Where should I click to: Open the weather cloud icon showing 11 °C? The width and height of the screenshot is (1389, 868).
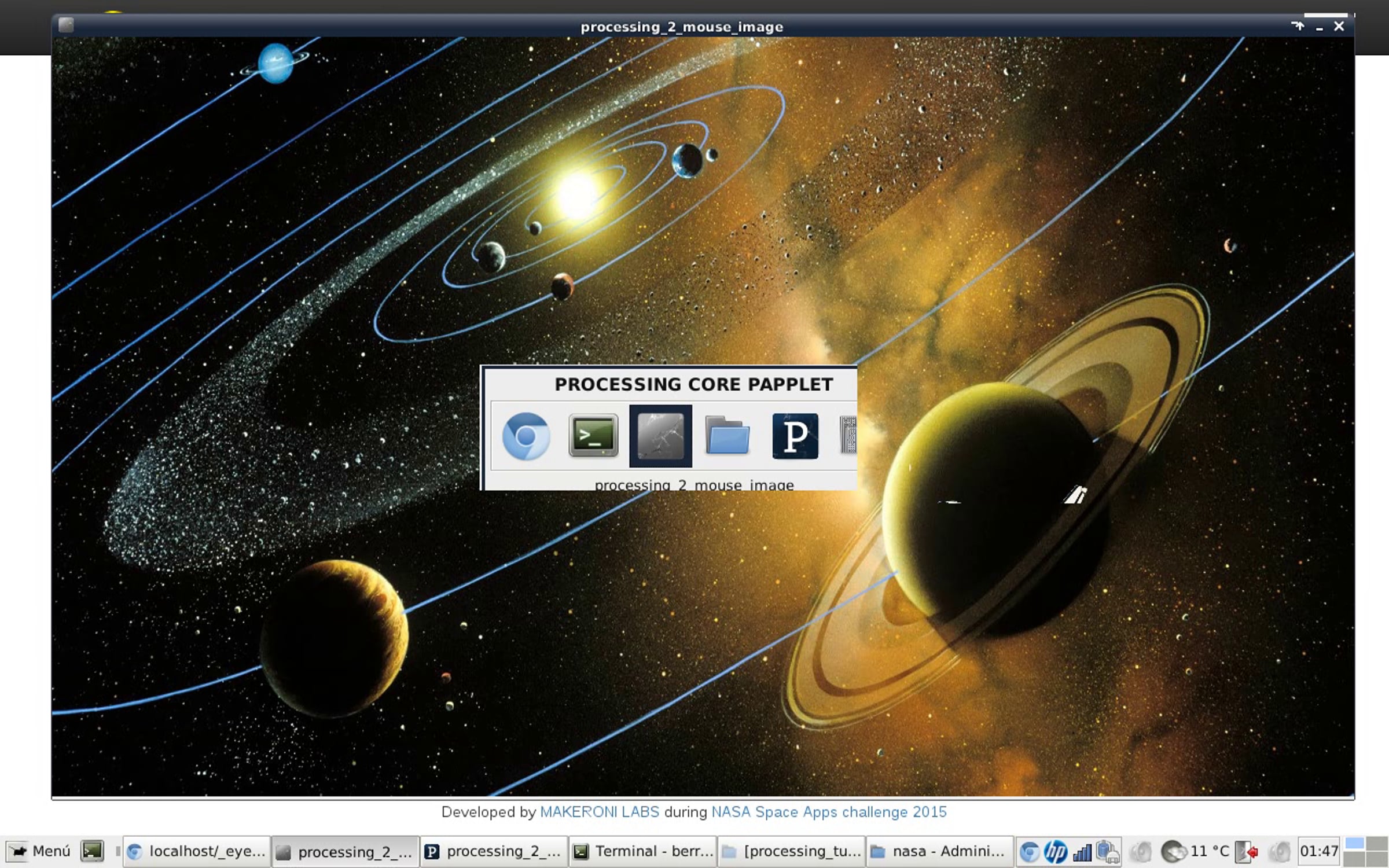pyautogui.click(x=1174, y=852)
